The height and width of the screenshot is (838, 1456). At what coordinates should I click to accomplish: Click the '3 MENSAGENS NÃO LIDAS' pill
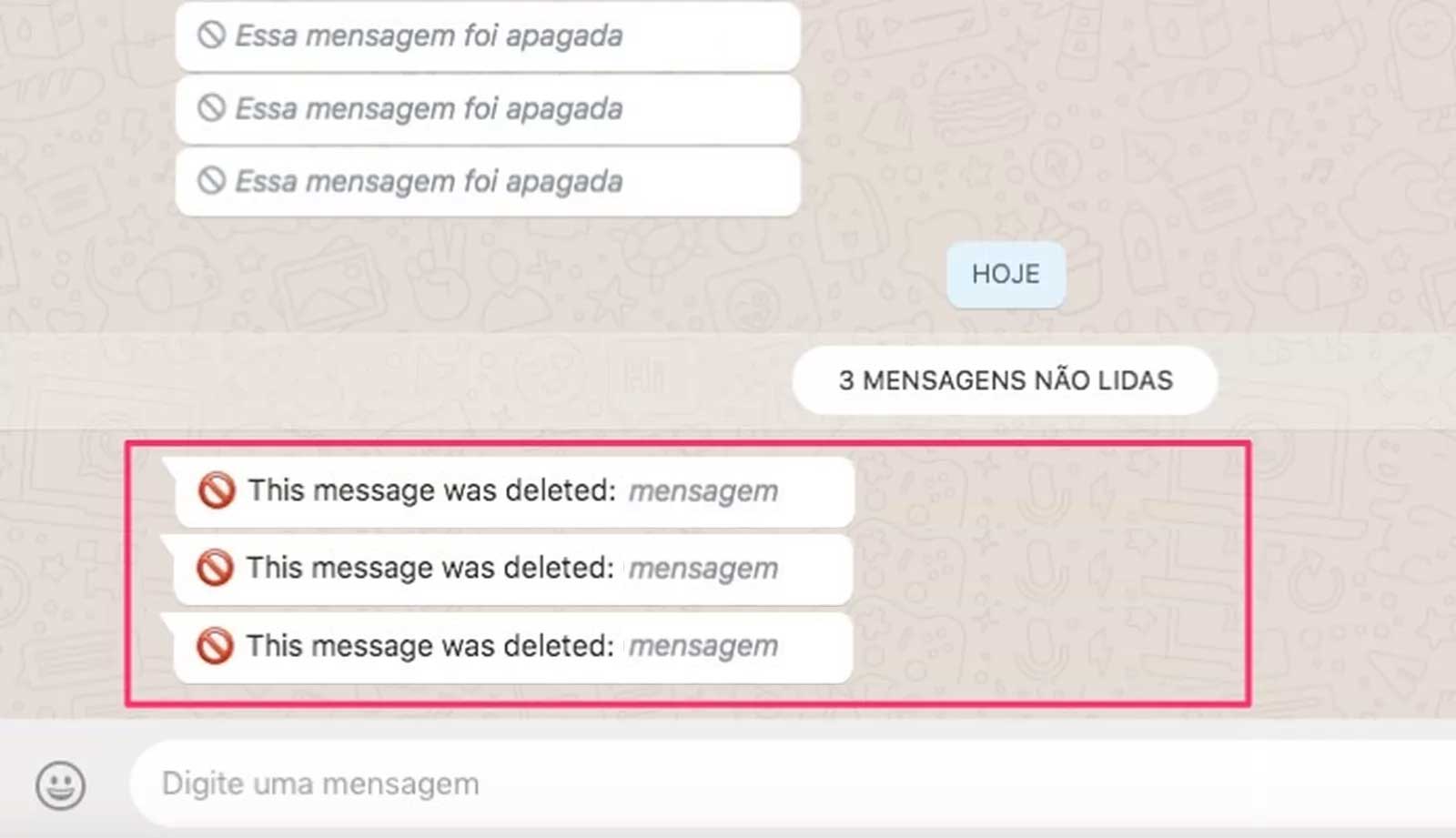click(x=1005, y=380)
